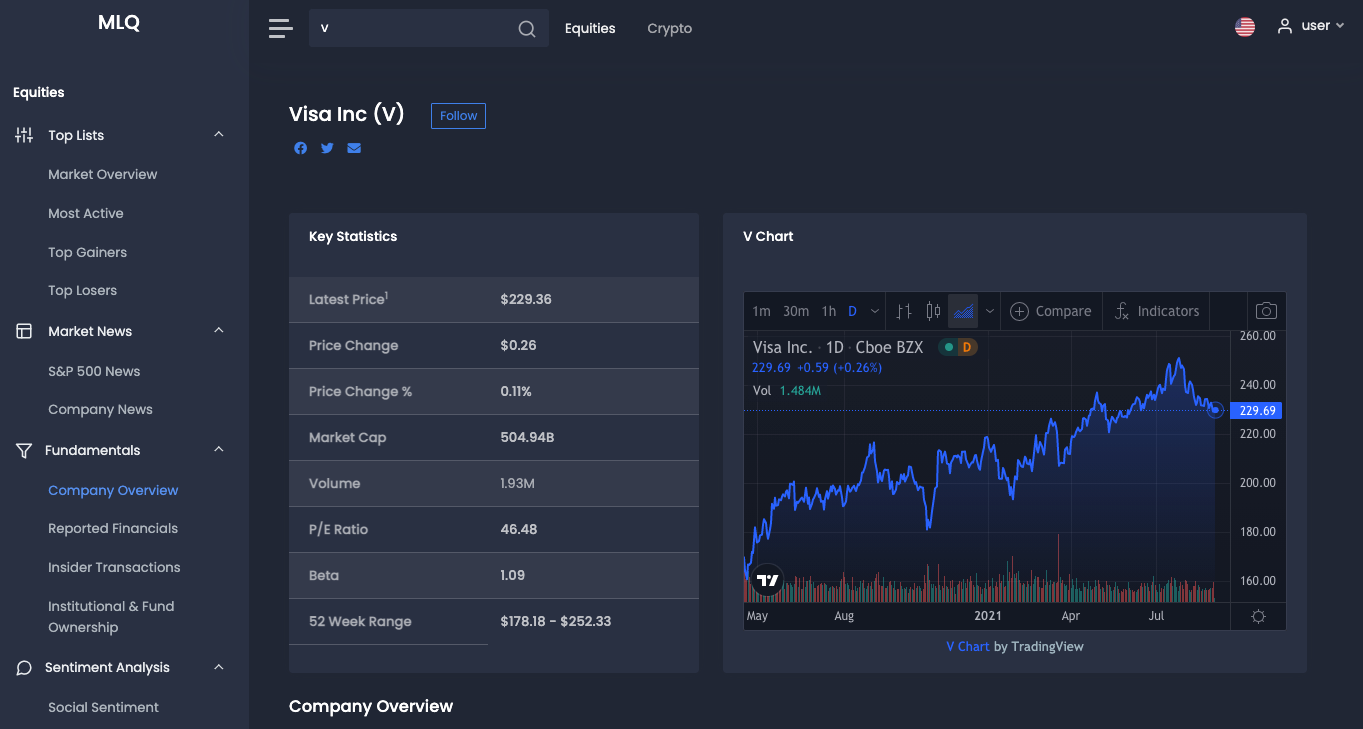Open Insider Transactions
Viewport: 1363px width, 729px height.
tap(114, 567)
